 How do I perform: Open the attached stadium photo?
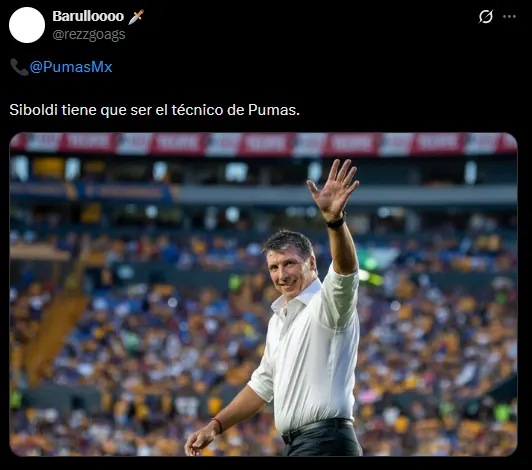pos(263,294)
